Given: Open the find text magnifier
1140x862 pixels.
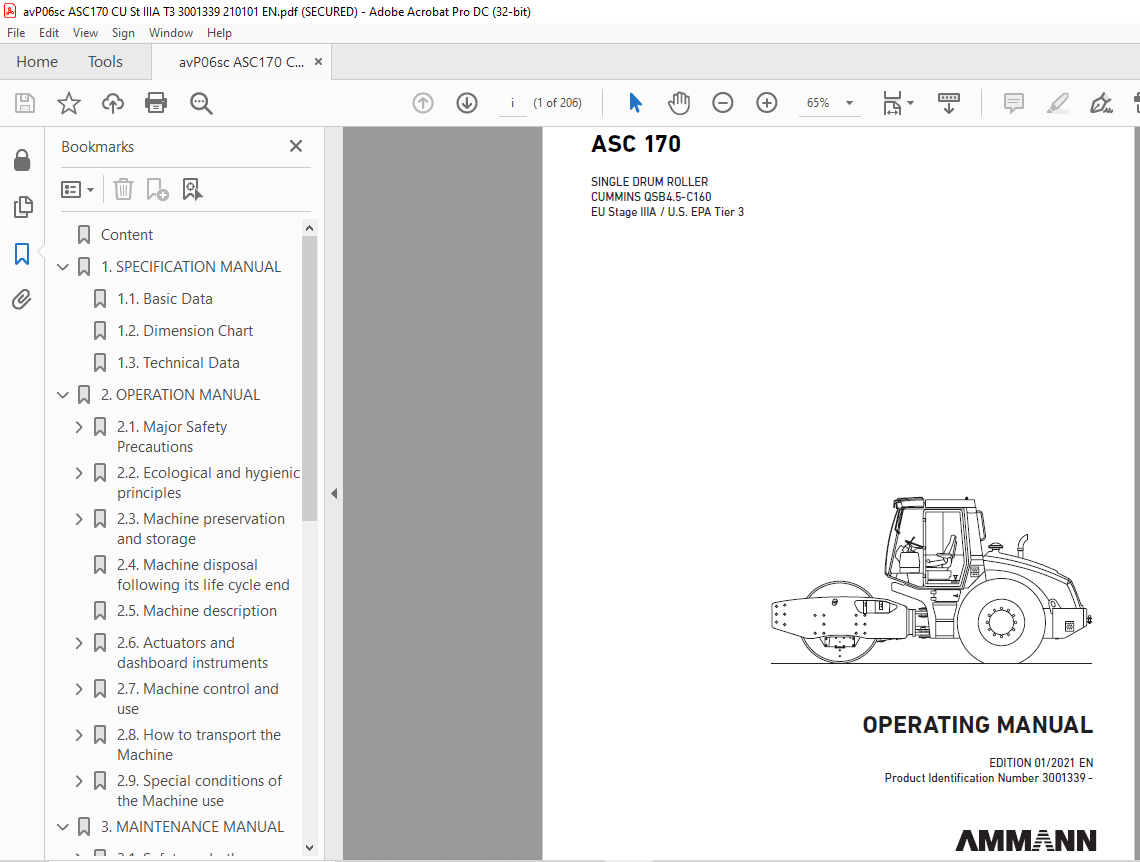Looking at the screenshot, I should [x=201, y=103].
